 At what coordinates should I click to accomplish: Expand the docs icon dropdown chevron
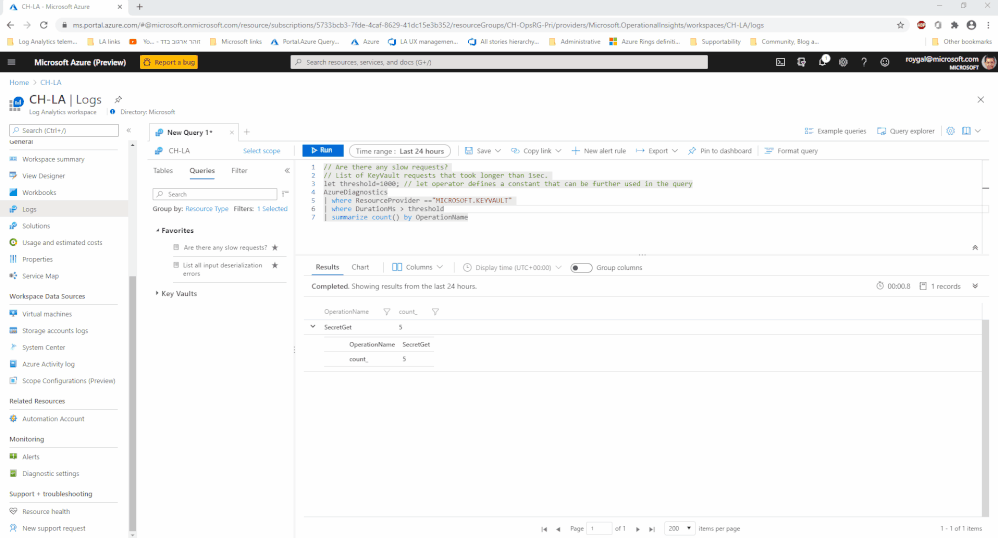coord(978,131)
